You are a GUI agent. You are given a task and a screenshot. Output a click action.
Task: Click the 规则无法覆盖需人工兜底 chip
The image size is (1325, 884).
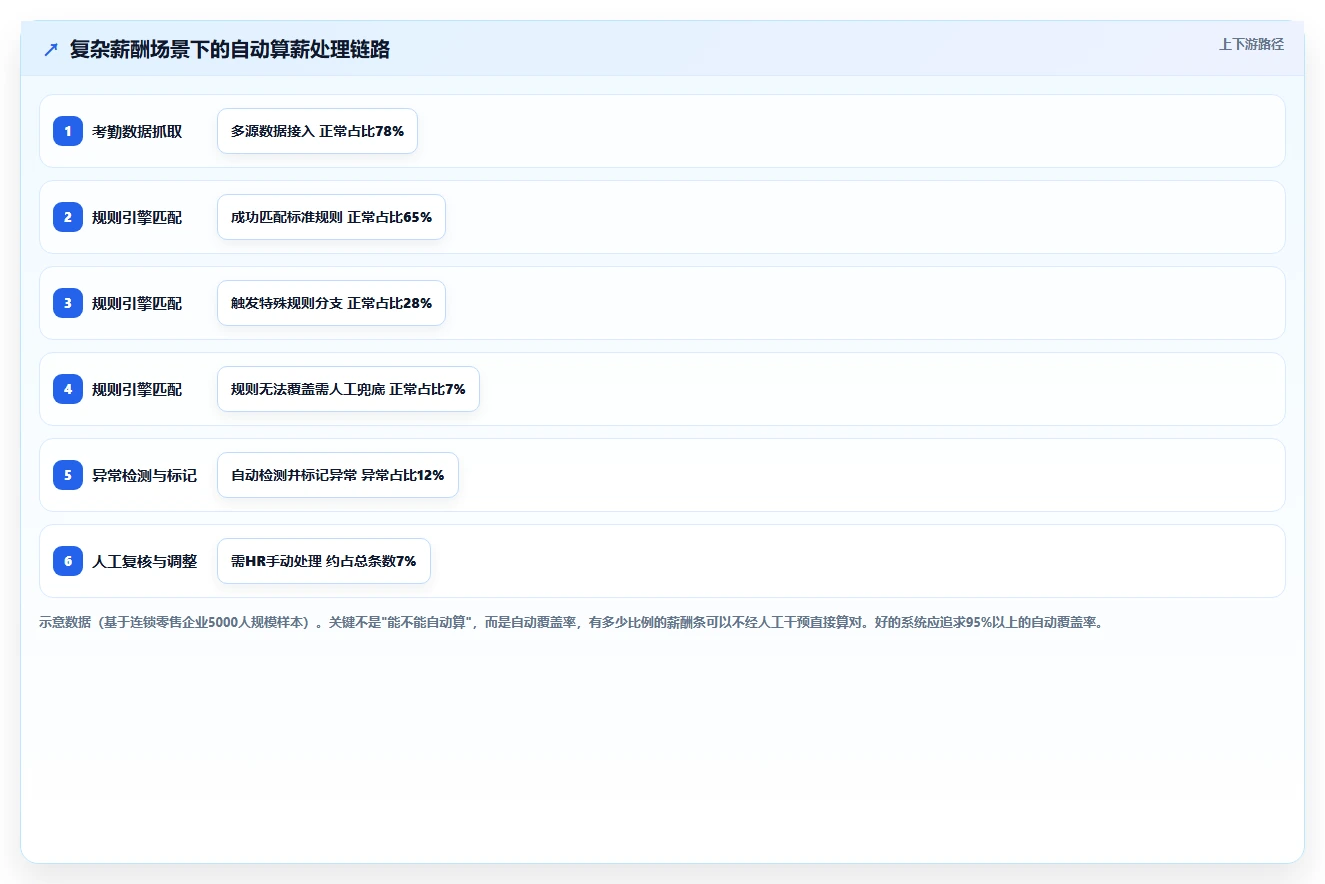(348, 389)
